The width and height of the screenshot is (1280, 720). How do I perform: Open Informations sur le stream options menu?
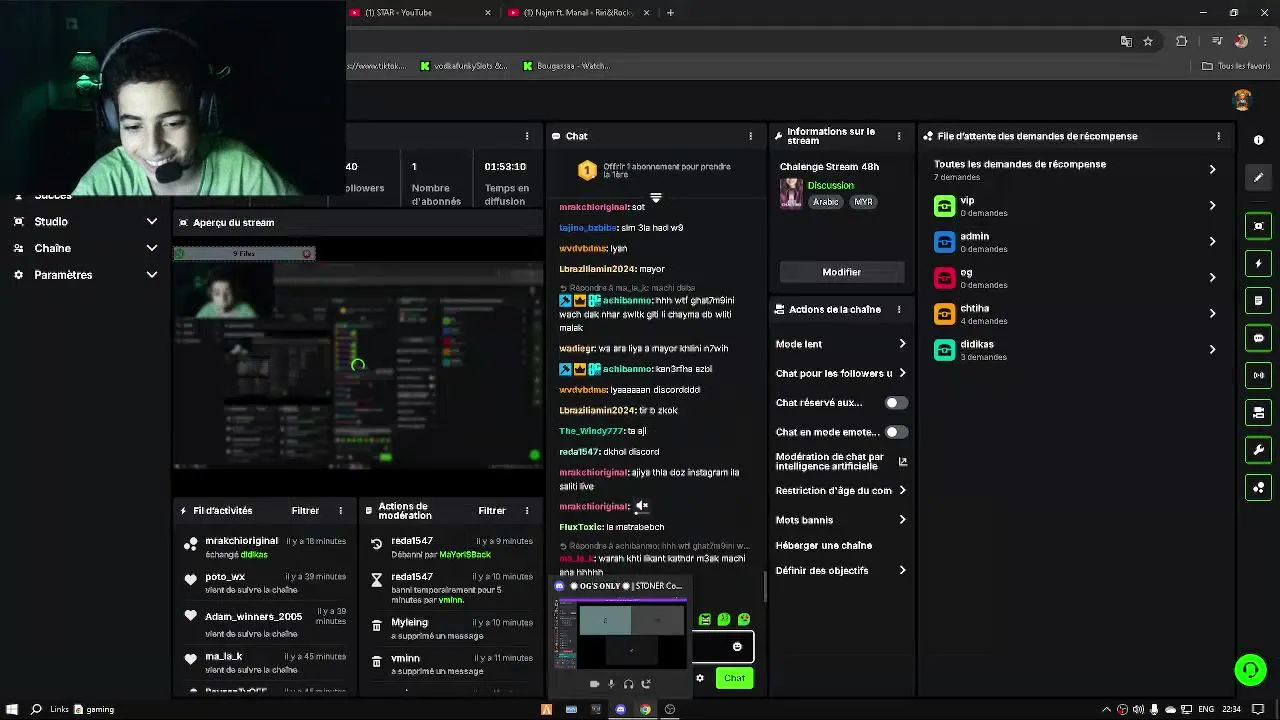click(x=898, y=136)
